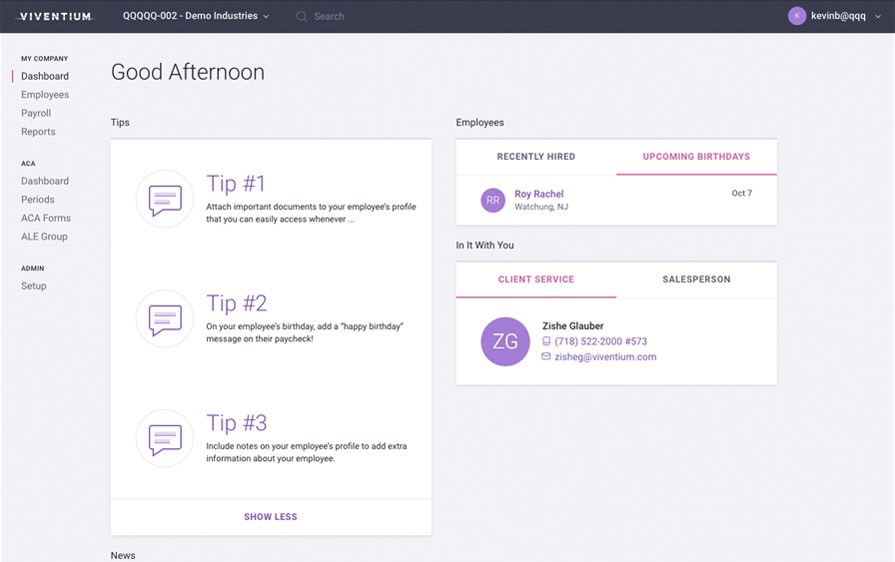This screenshot has width=895, height=562.
Task: Click the Viventium logo
Action: [x=55, y=17]
